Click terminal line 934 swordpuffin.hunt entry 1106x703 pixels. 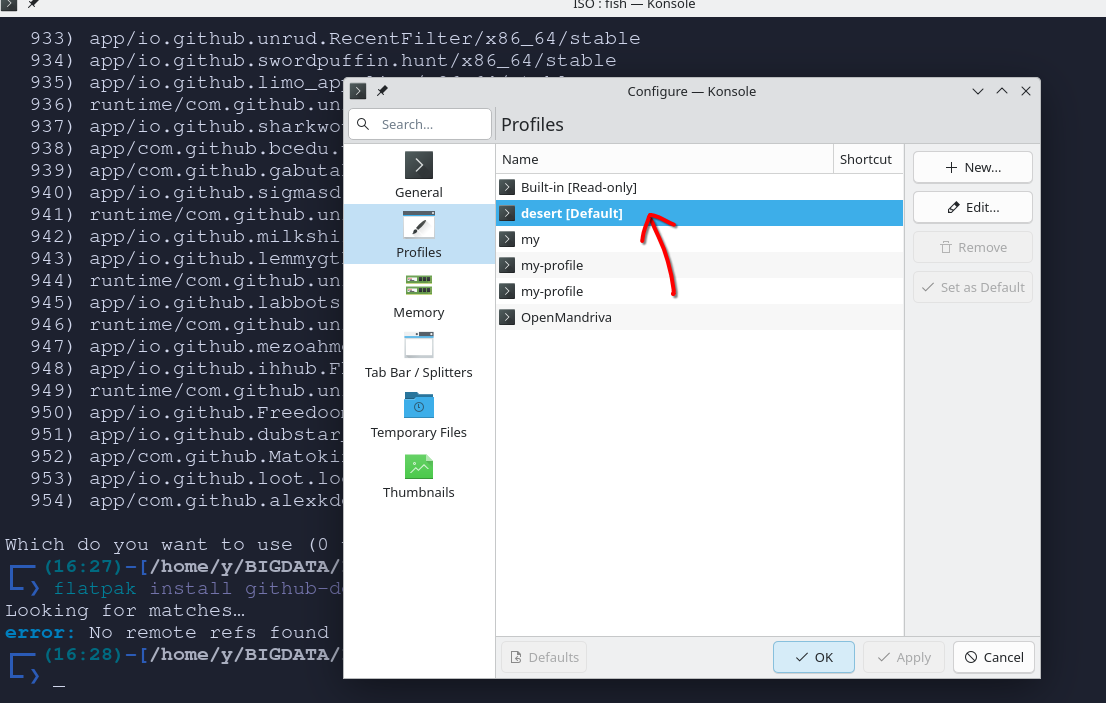pyautogui.click(x=323, y=60)
